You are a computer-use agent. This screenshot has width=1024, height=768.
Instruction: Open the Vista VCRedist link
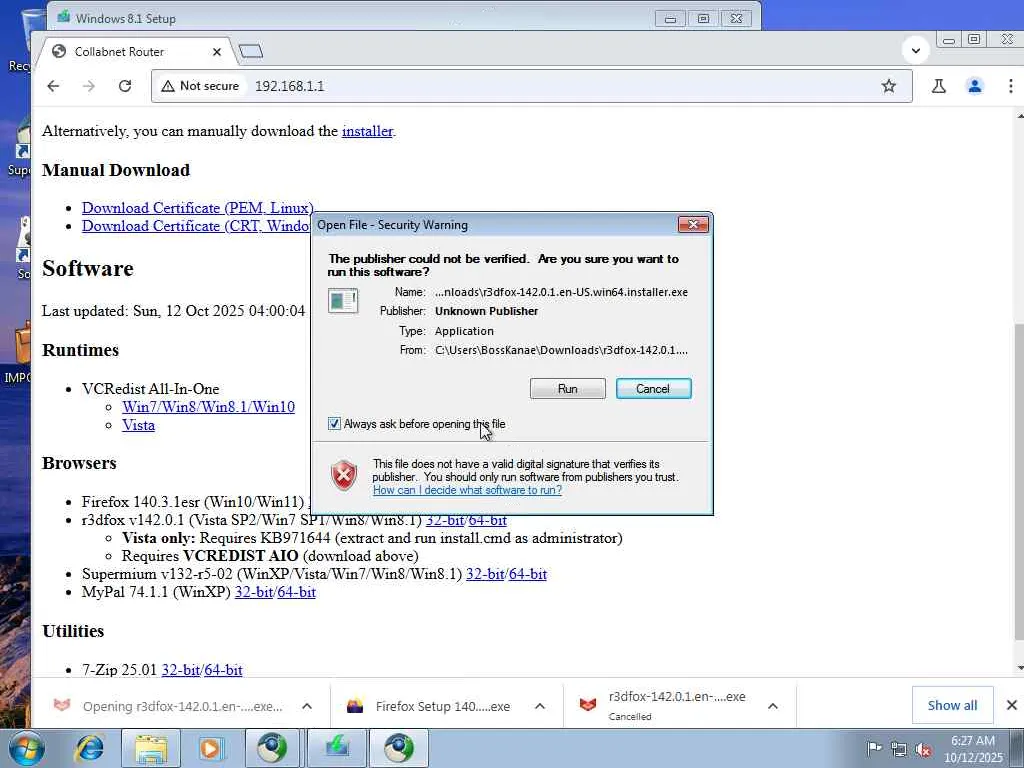point(138,425)
